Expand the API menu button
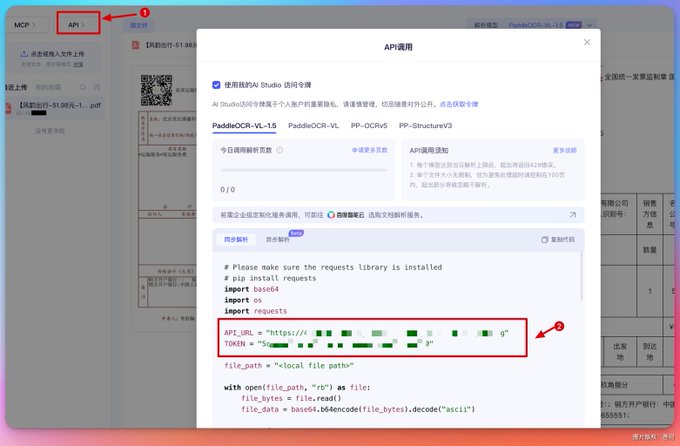 (x=76, y=25)
